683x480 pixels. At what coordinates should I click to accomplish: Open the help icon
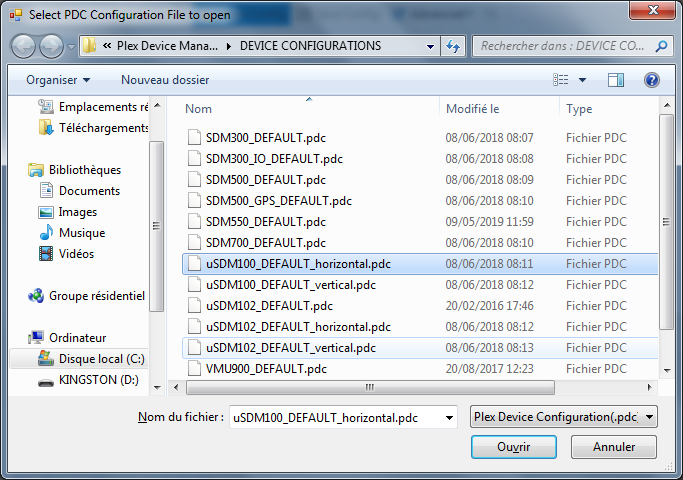coord(652,80)
